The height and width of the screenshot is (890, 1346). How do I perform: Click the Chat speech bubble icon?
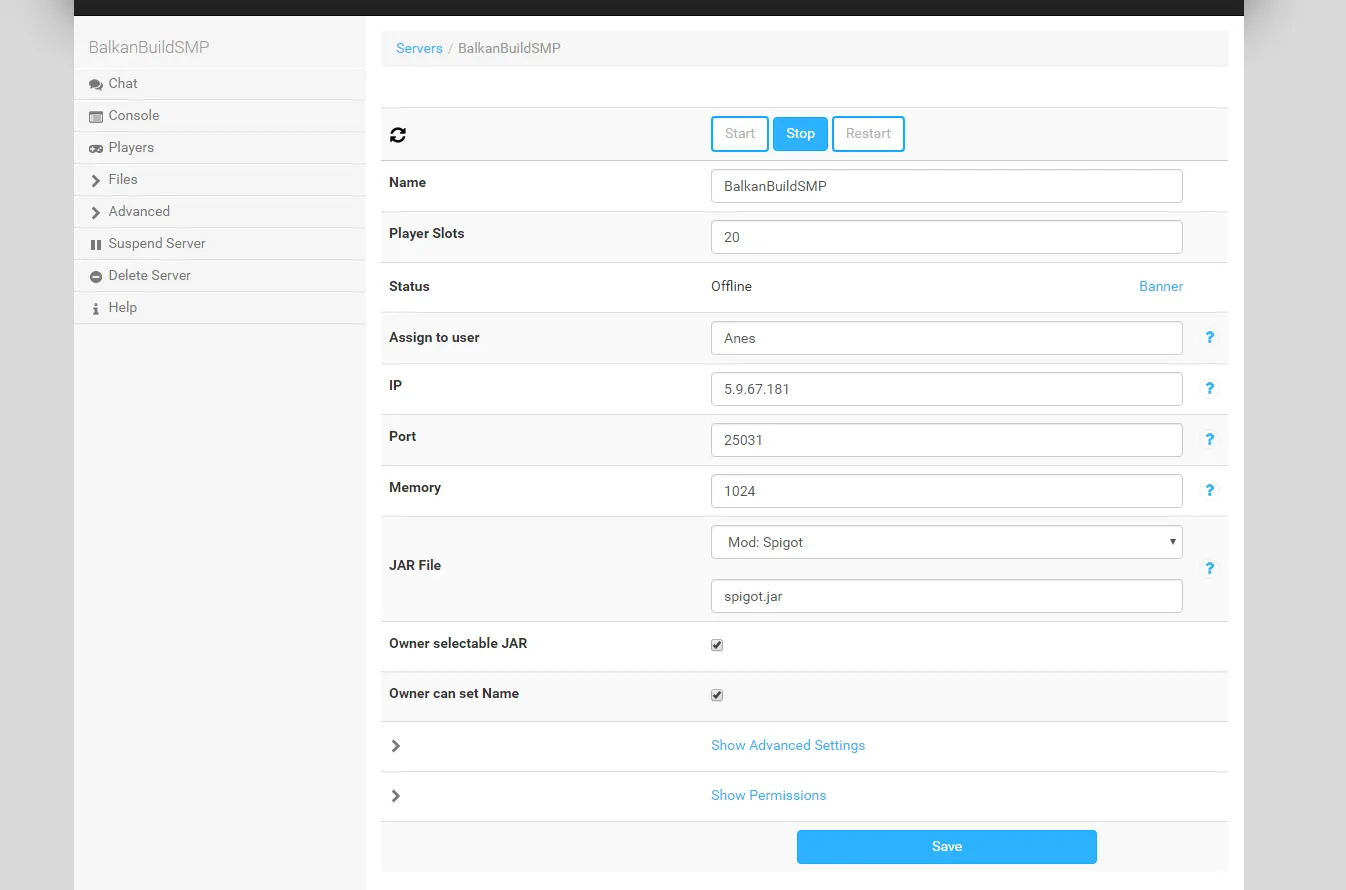[96, 85]
